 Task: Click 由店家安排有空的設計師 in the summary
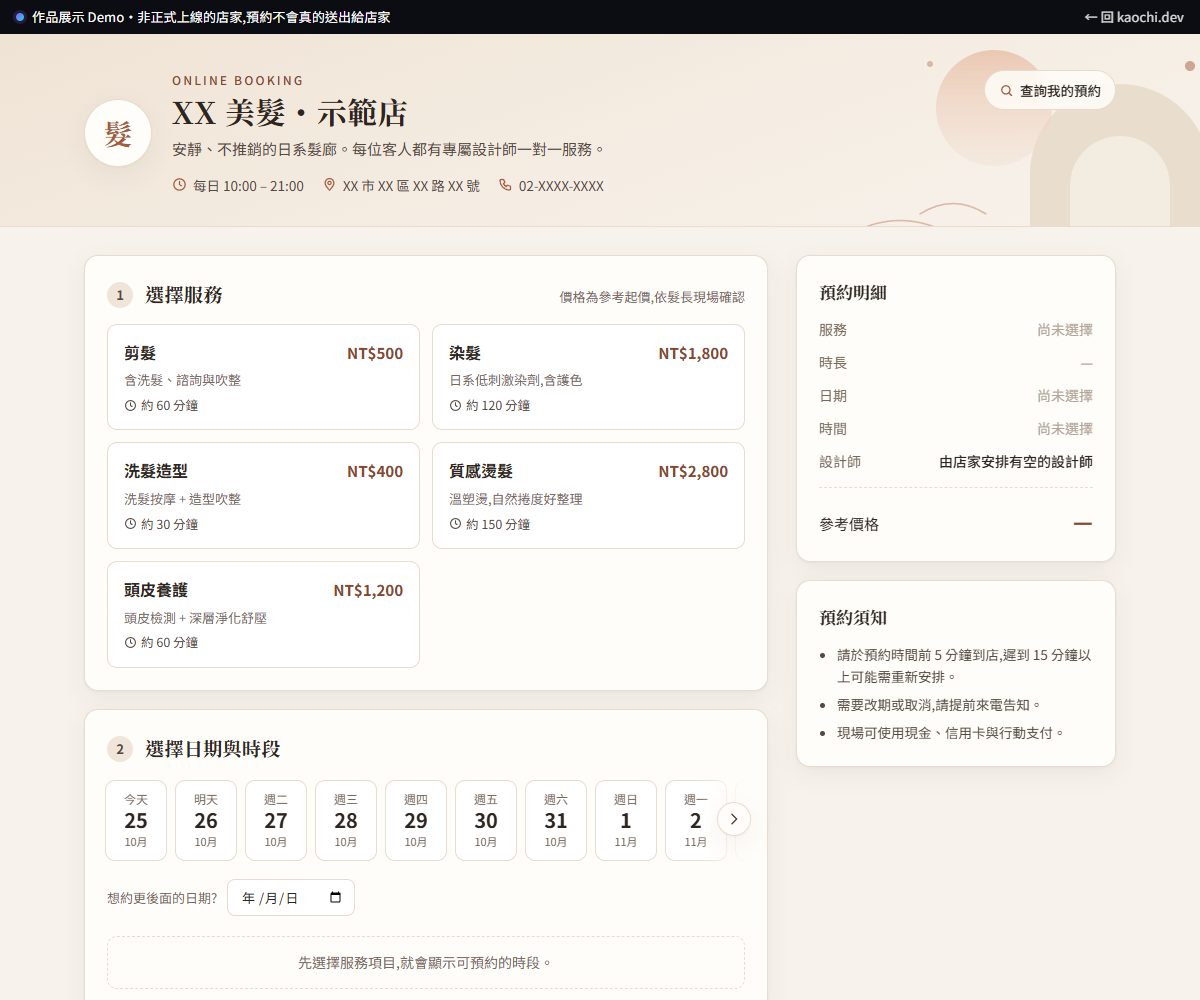tap(1016, 462)
